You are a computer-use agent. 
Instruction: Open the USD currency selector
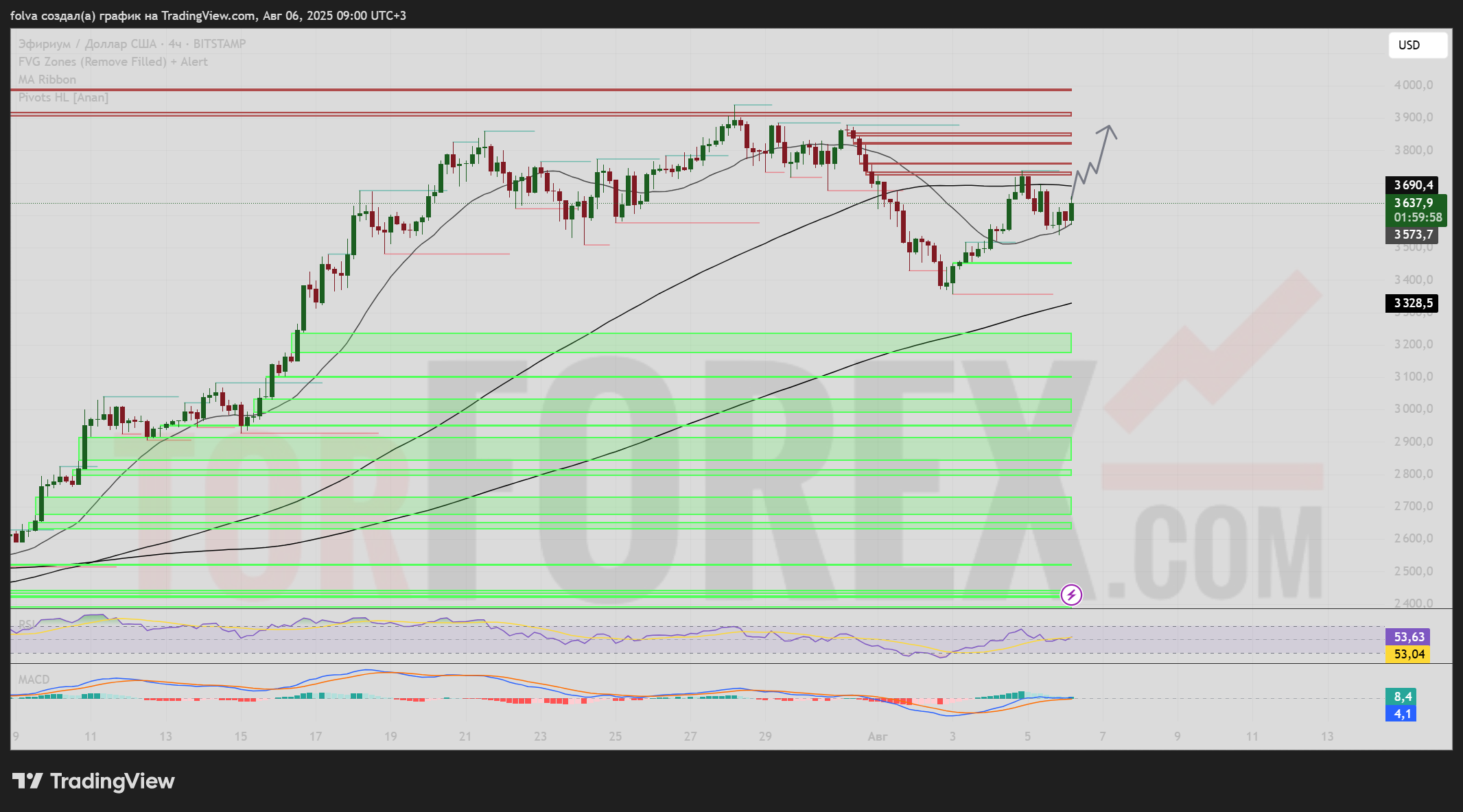pos(1418,45)
